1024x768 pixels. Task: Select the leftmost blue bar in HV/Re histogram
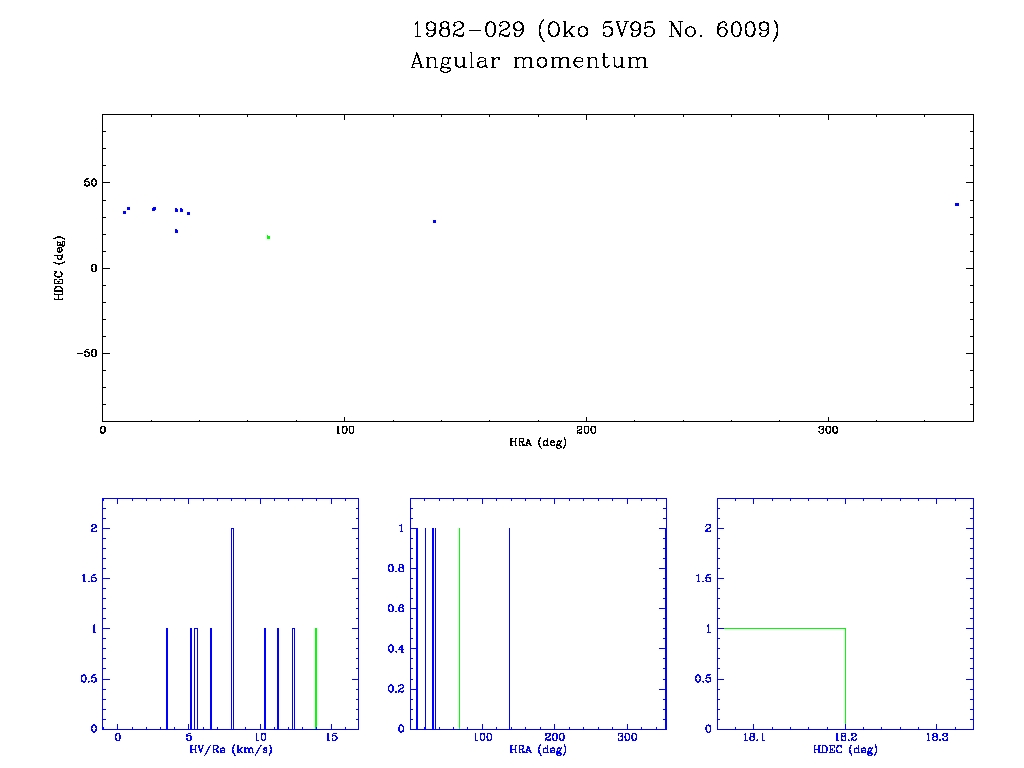pyautogui.click(x=166, y=678)
